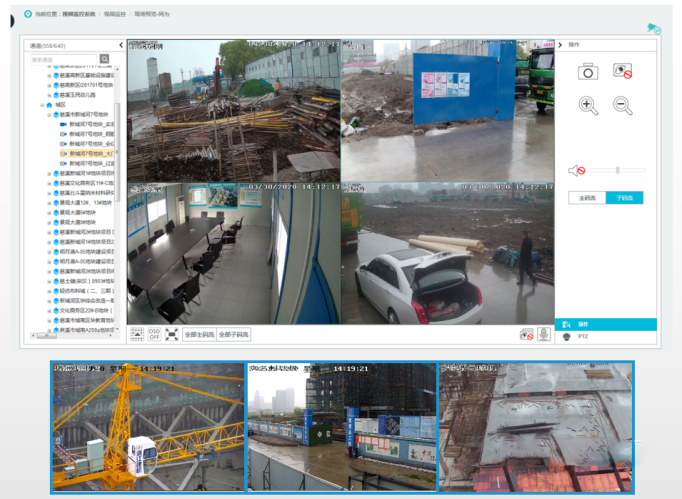
Task: Select 主码流 stream option in right panel
Action: [587, 198]
